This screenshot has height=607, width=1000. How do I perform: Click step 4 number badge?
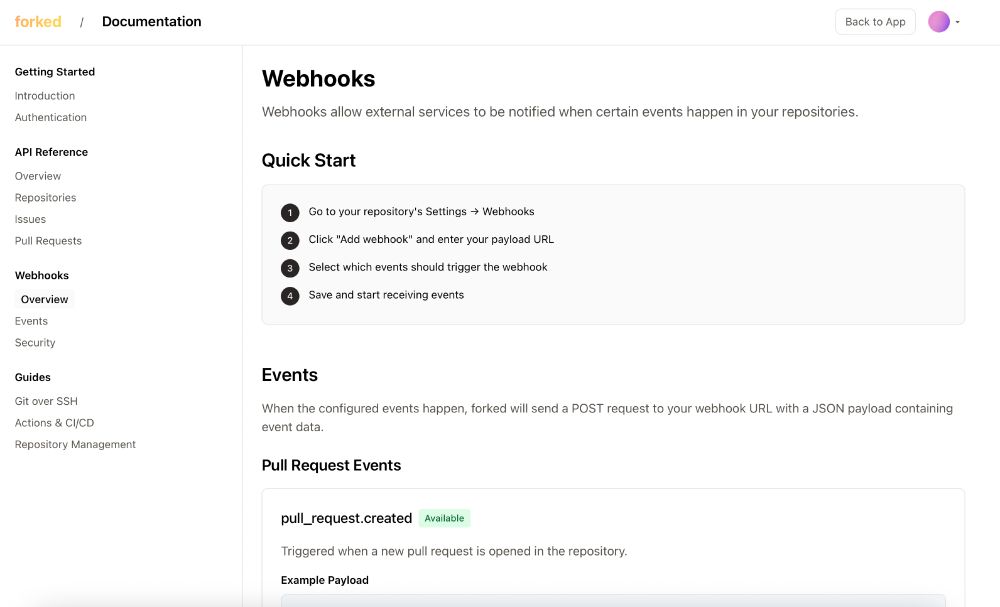coord(290,296)
